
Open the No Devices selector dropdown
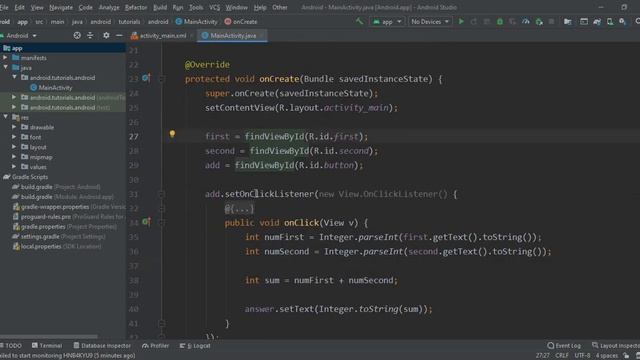click(430, 22)
